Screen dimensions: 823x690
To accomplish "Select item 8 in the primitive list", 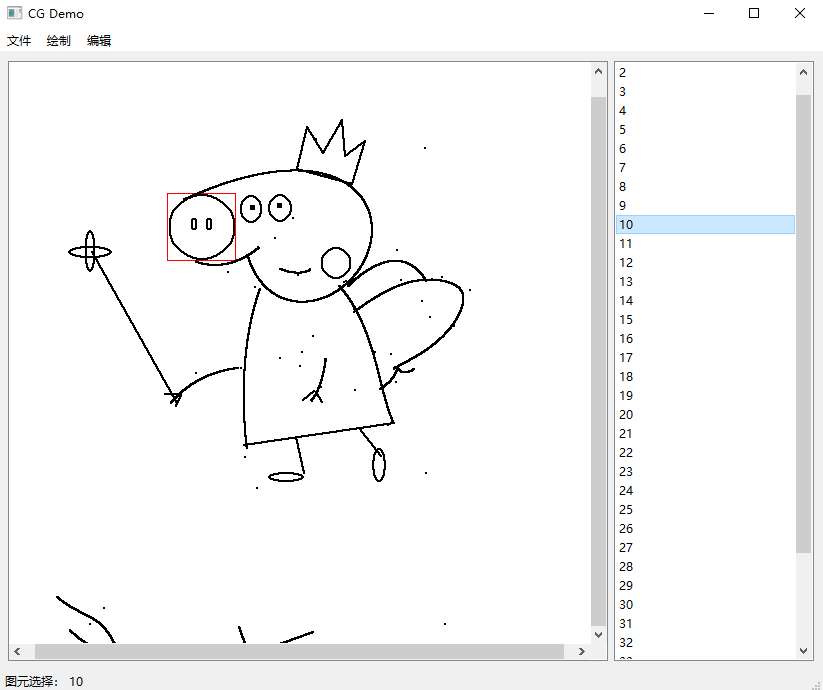I will (705, 186).
